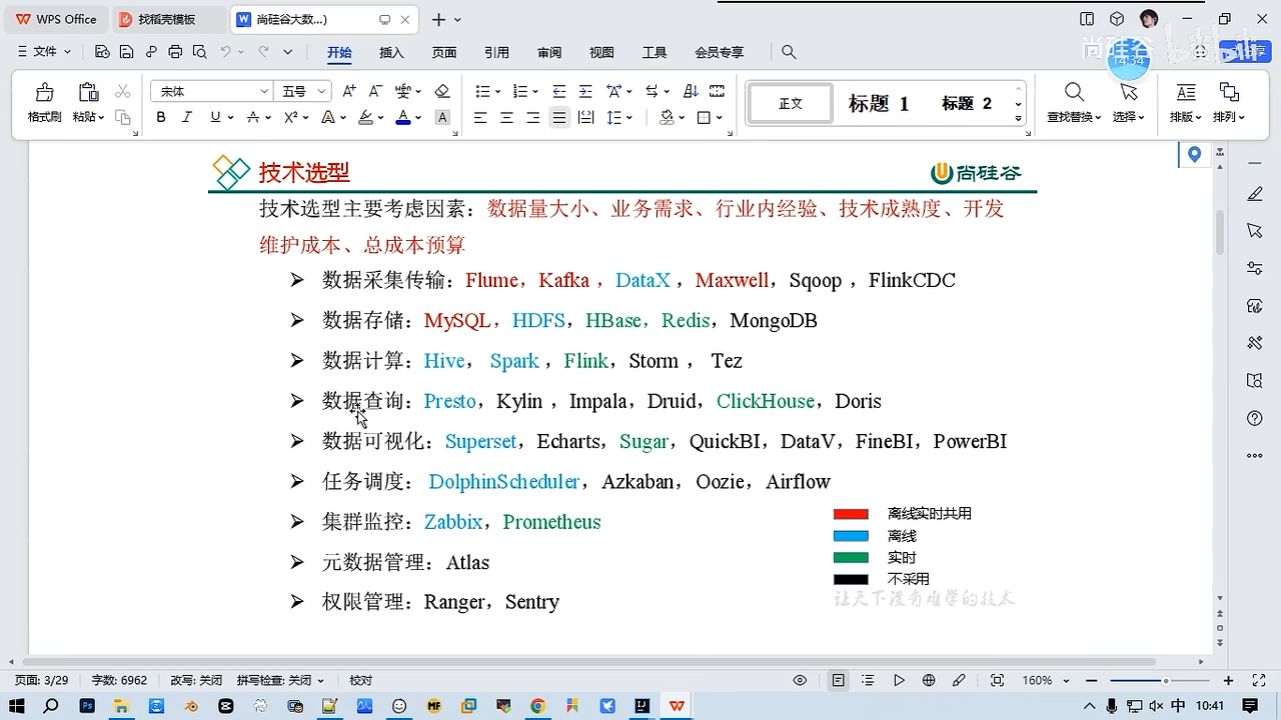This screenshot has width=1281, height=720.
Task: Apply the 标题 1 heading style
Action: 879,103
